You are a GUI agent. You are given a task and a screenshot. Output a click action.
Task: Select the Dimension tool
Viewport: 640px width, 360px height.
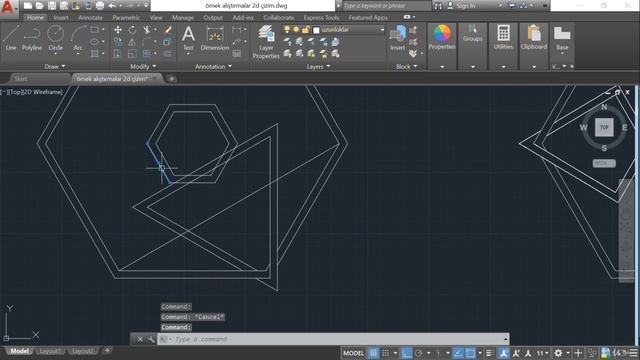[x=215, y=38]
